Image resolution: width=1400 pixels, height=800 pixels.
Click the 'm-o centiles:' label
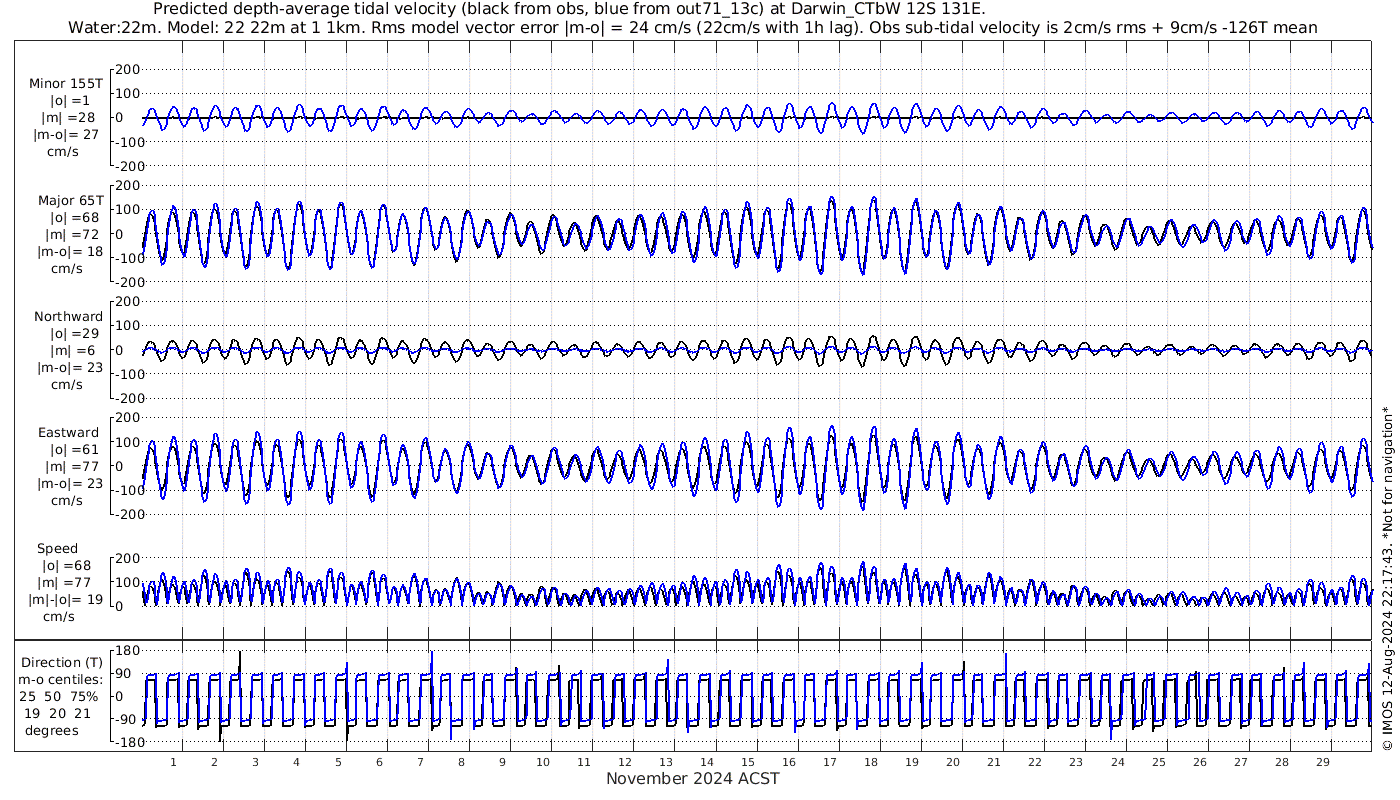coord(62,679)
